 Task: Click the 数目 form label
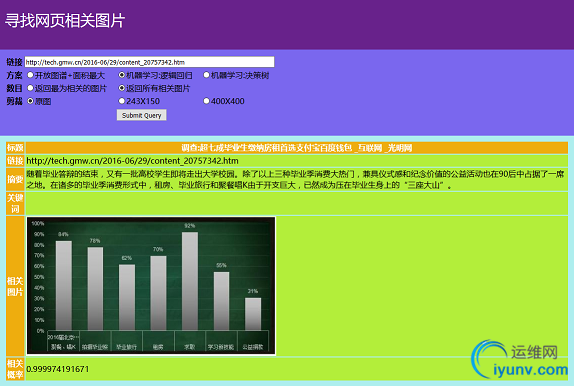(14, 88)
